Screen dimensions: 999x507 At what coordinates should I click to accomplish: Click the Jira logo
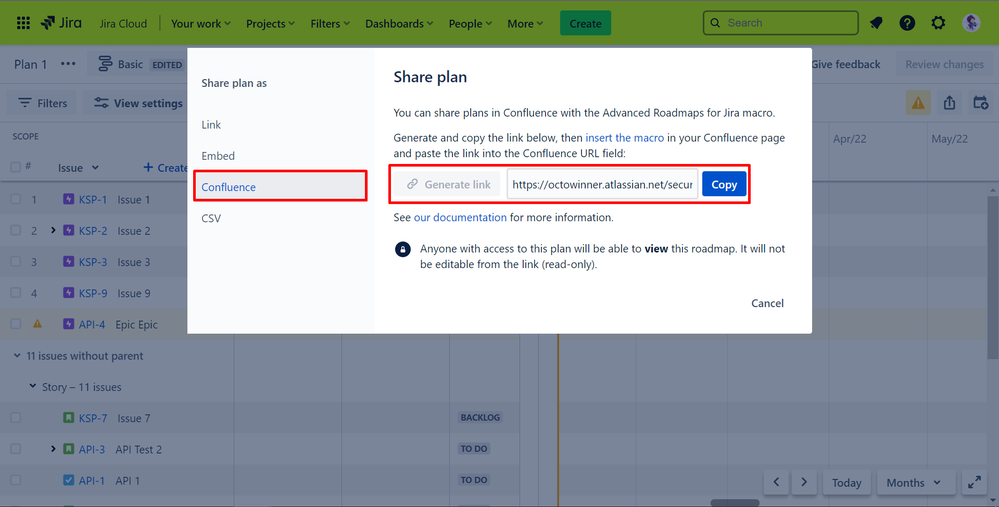pos(61,23)
